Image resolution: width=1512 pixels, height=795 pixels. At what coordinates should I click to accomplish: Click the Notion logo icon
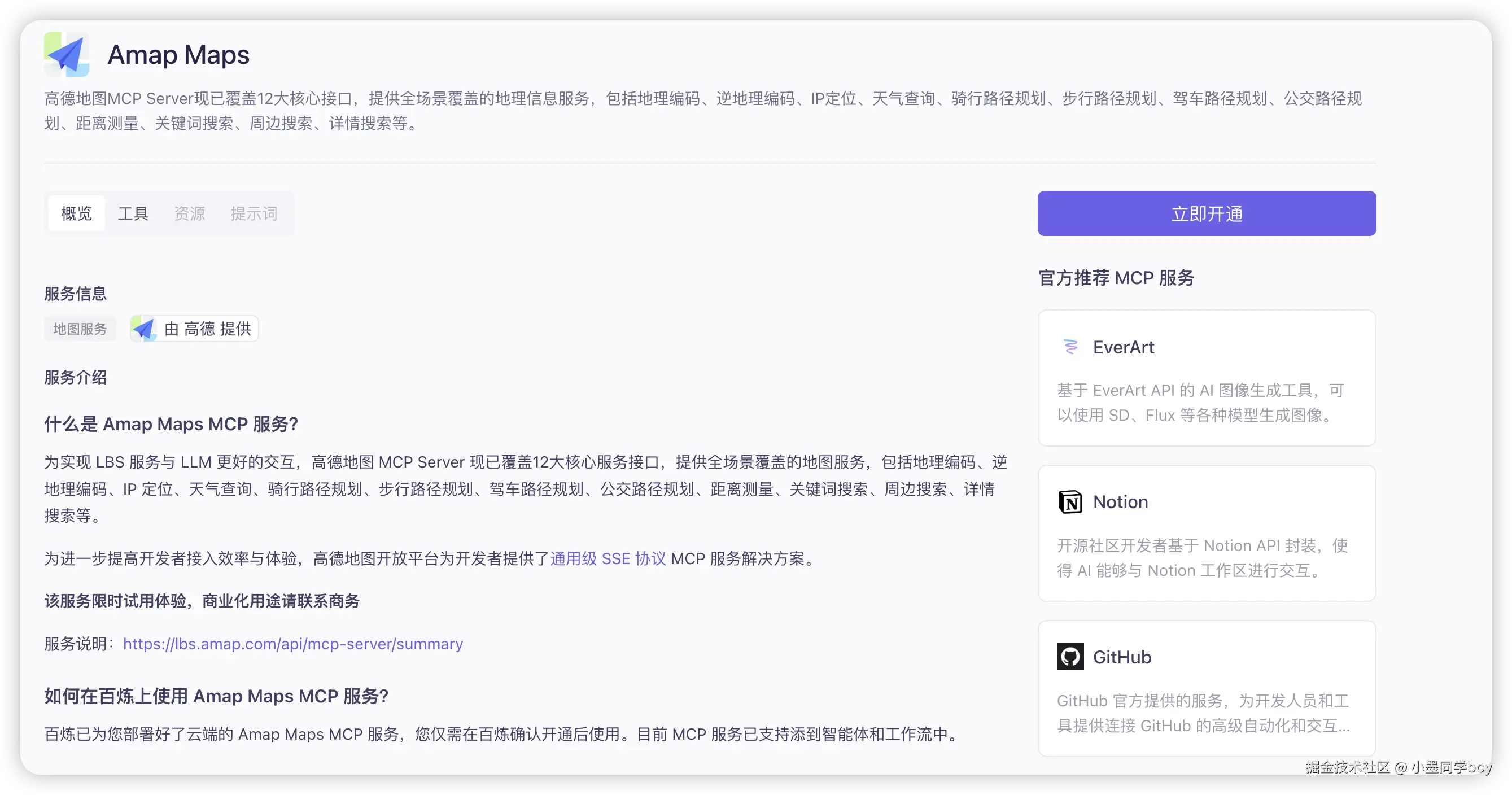coord(1070,502)
